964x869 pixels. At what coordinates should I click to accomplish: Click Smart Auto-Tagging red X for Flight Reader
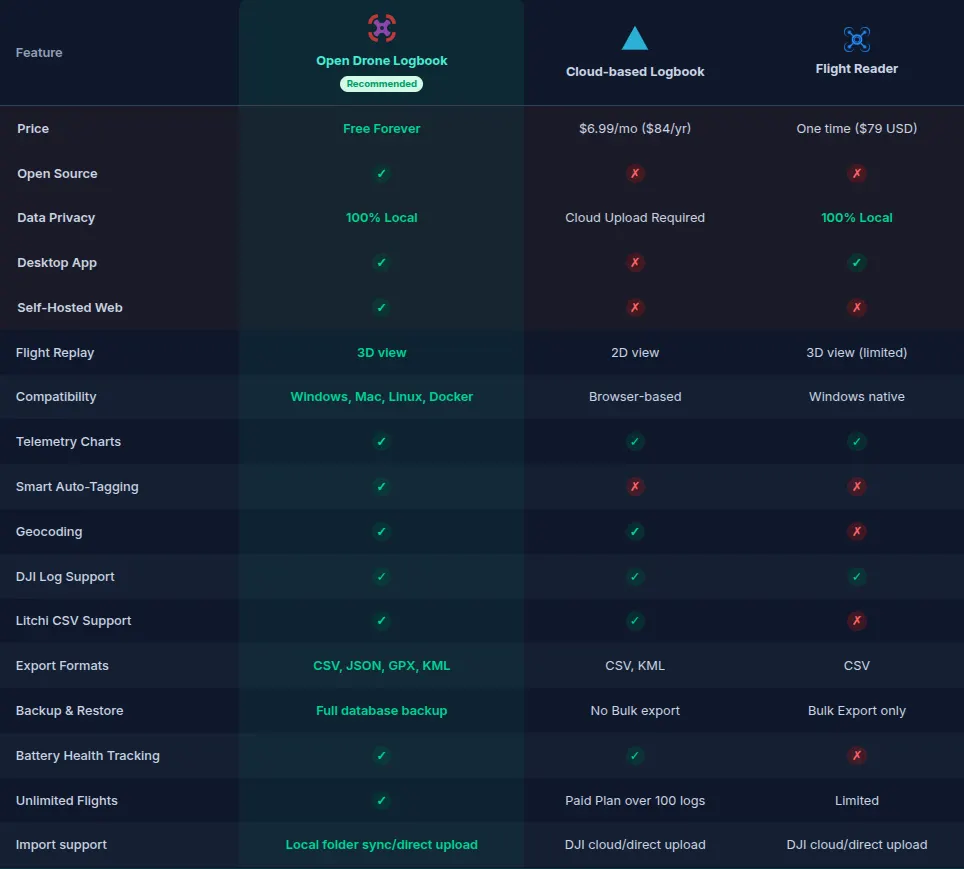click(856, 486)
